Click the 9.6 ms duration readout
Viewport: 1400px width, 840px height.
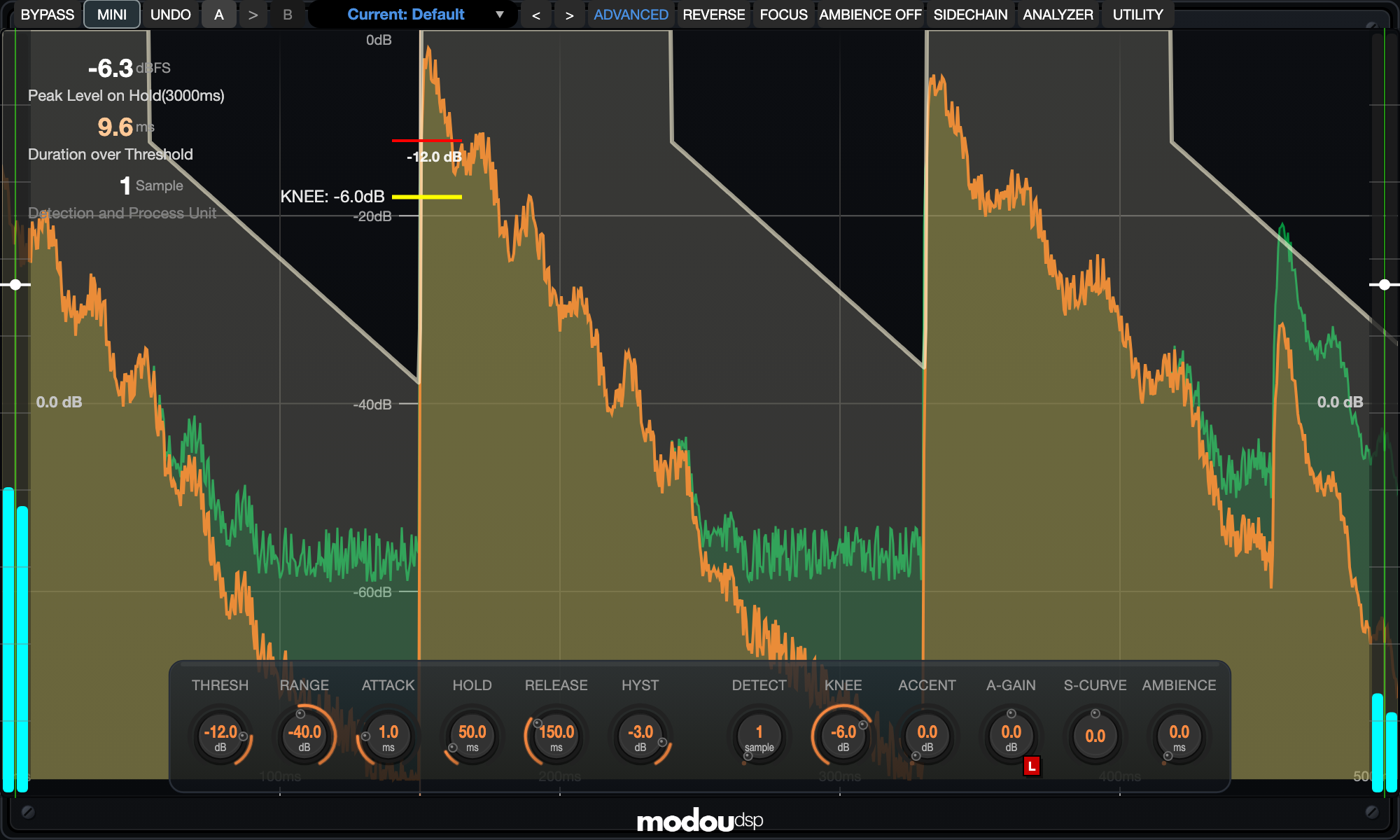pyautogui.click(x=126, y=127)
